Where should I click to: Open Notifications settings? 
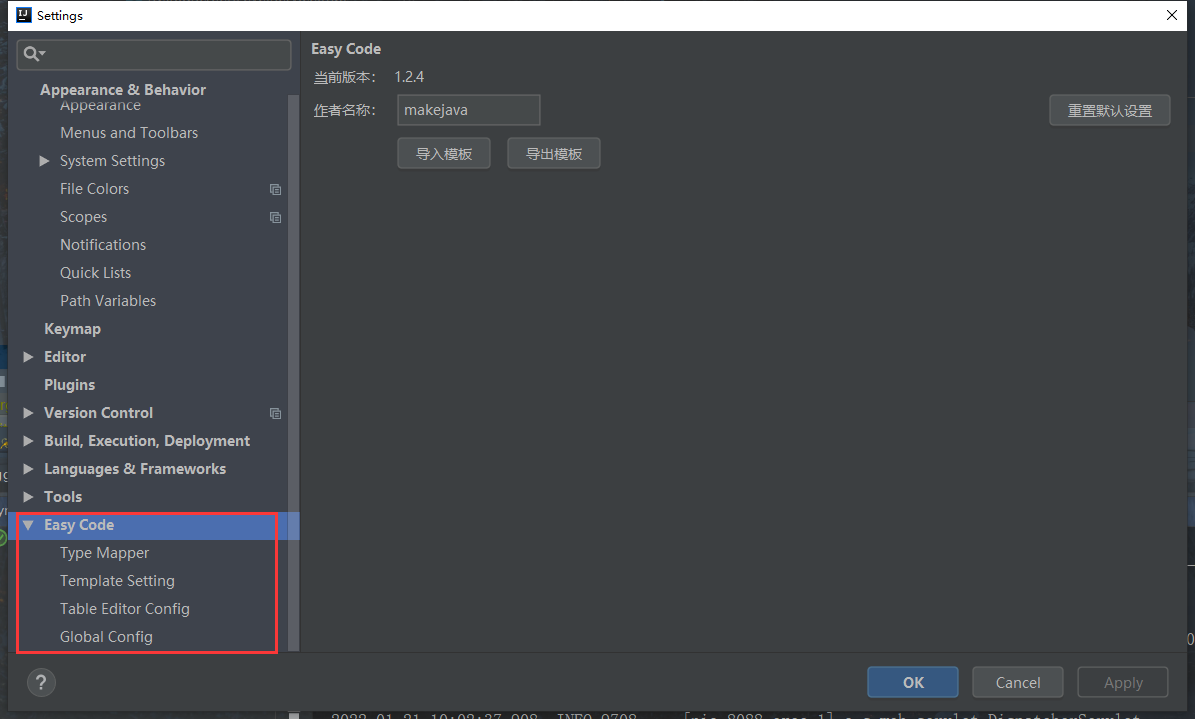coord(103,245)
